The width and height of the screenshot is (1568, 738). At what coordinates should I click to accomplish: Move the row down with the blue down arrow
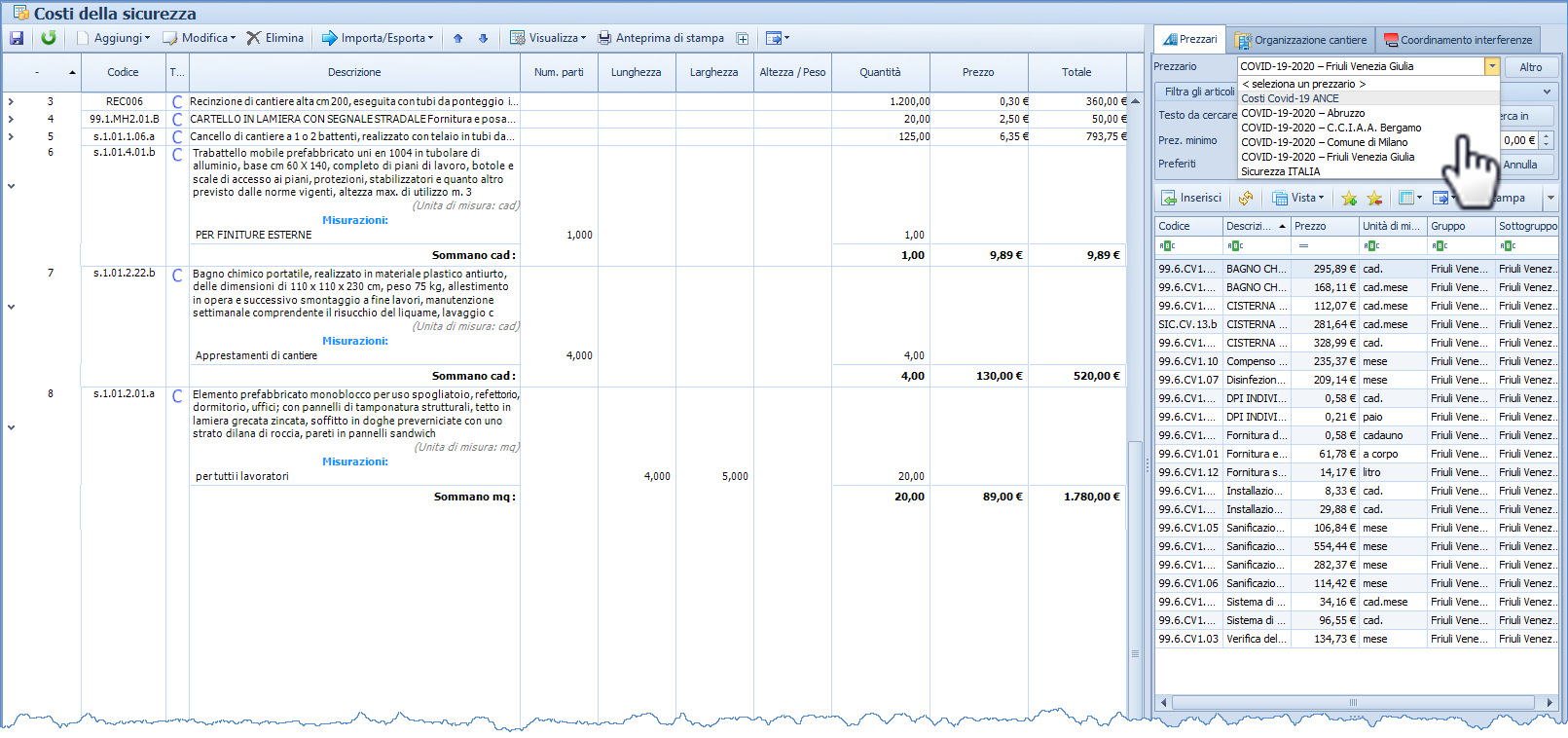[483, 38]
